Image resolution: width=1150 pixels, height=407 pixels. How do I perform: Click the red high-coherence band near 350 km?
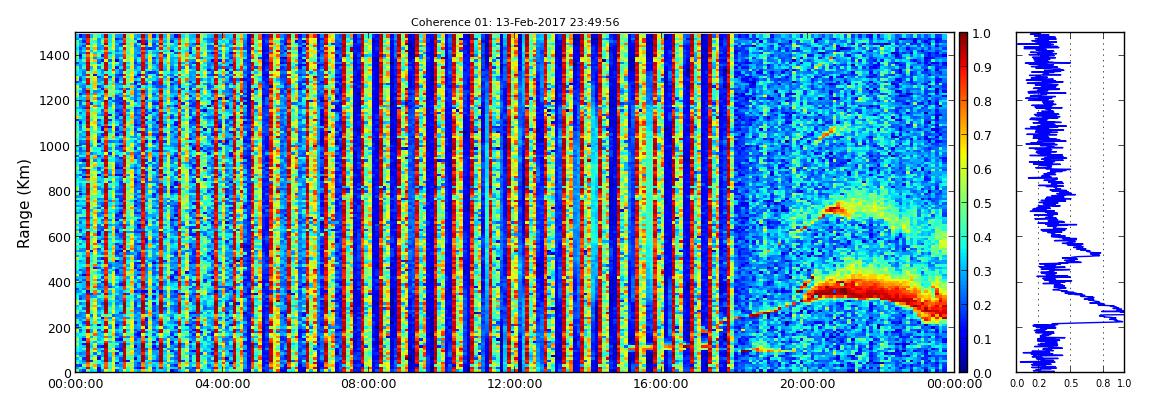(x=865, y=288)
